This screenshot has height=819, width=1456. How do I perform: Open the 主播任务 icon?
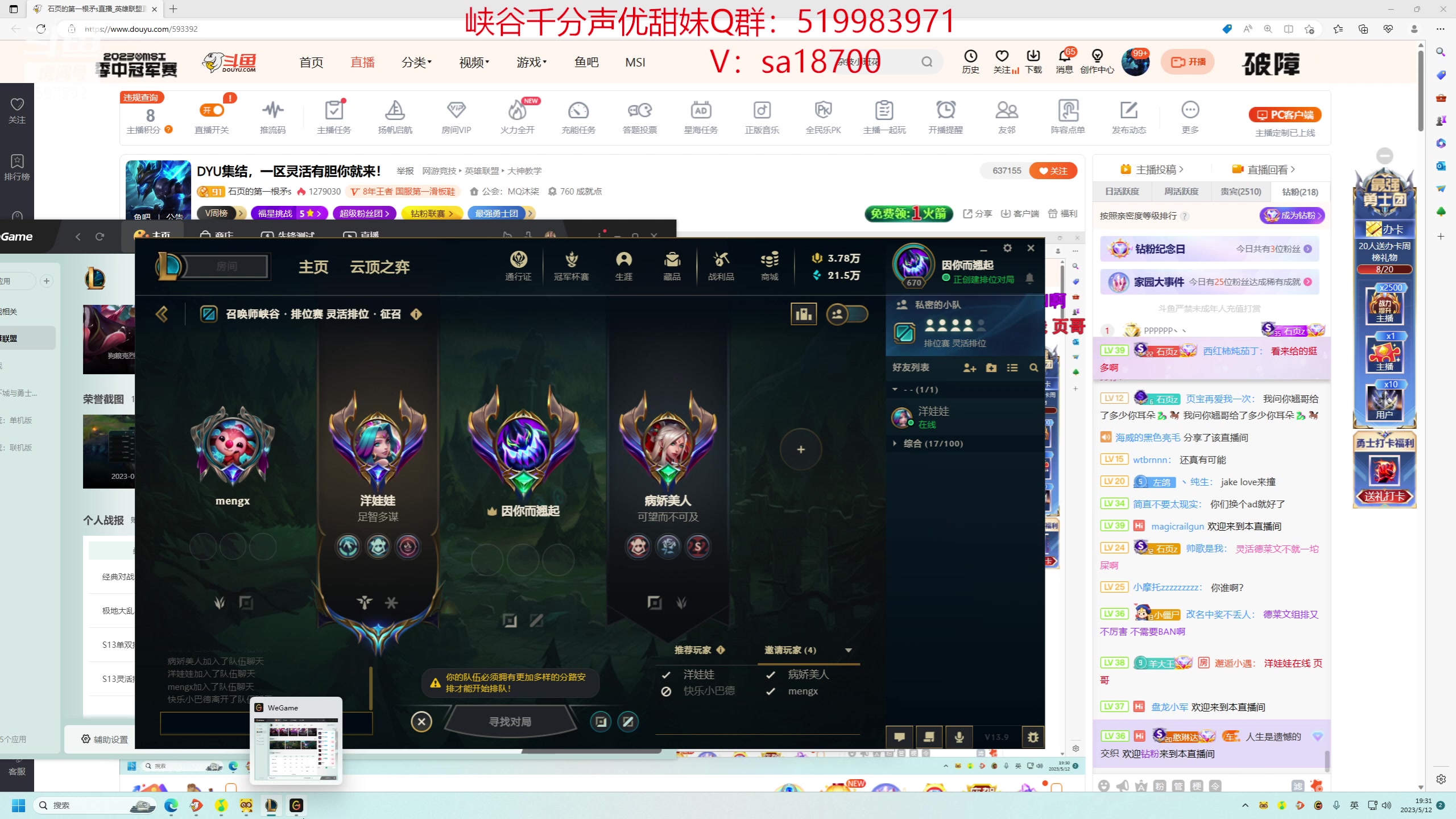point(334,117)
